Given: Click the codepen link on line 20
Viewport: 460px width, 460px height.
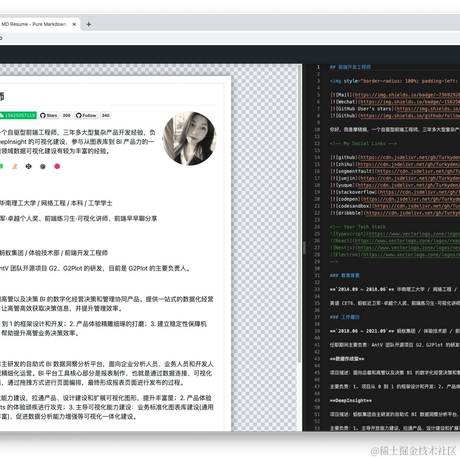Looking at the screenshot, I should (x=411, y=199).
